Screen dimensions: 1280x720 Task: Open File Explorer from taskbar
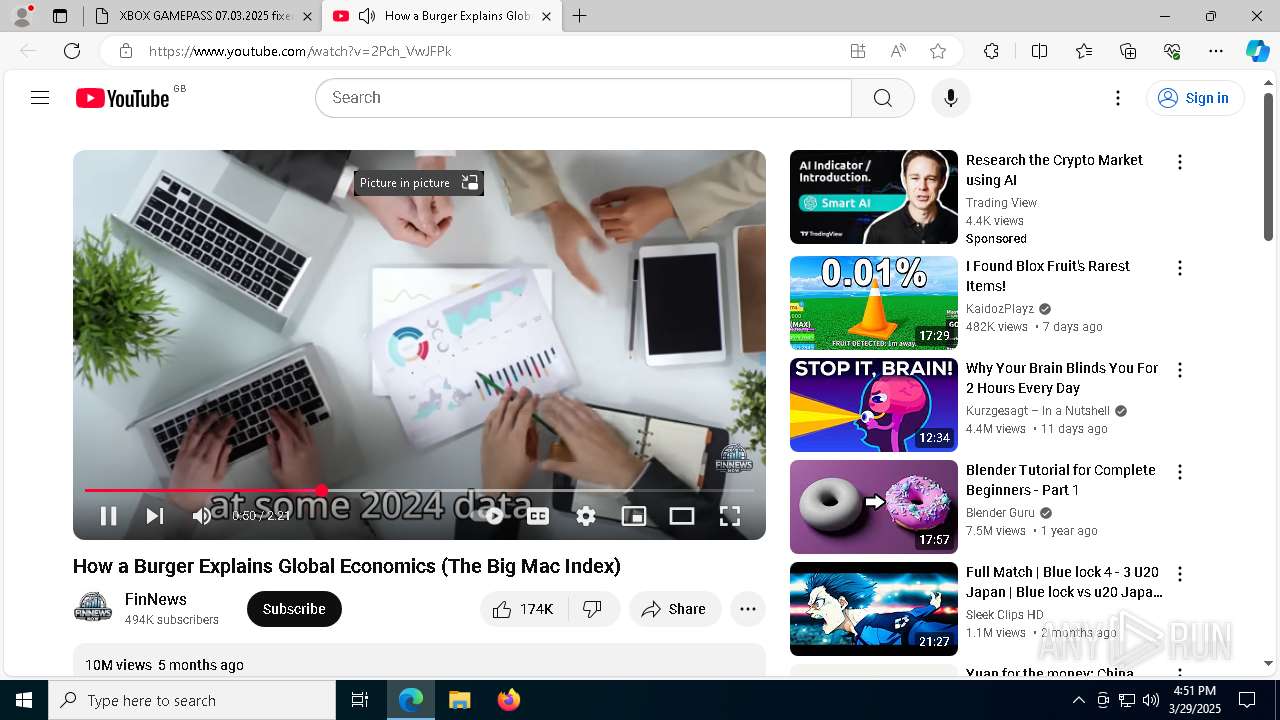tap(459, 700)
